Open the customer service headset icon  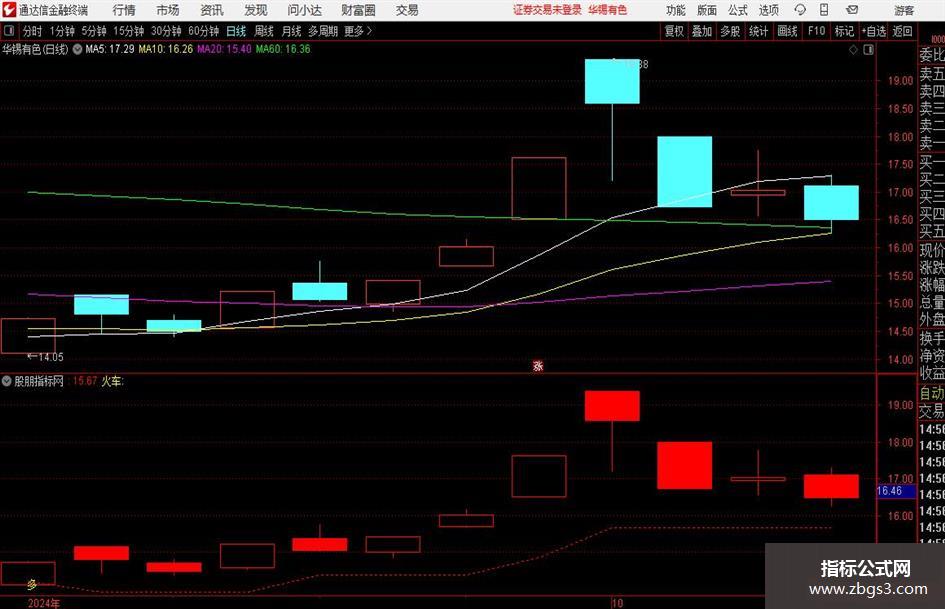[x=800, y=10]
